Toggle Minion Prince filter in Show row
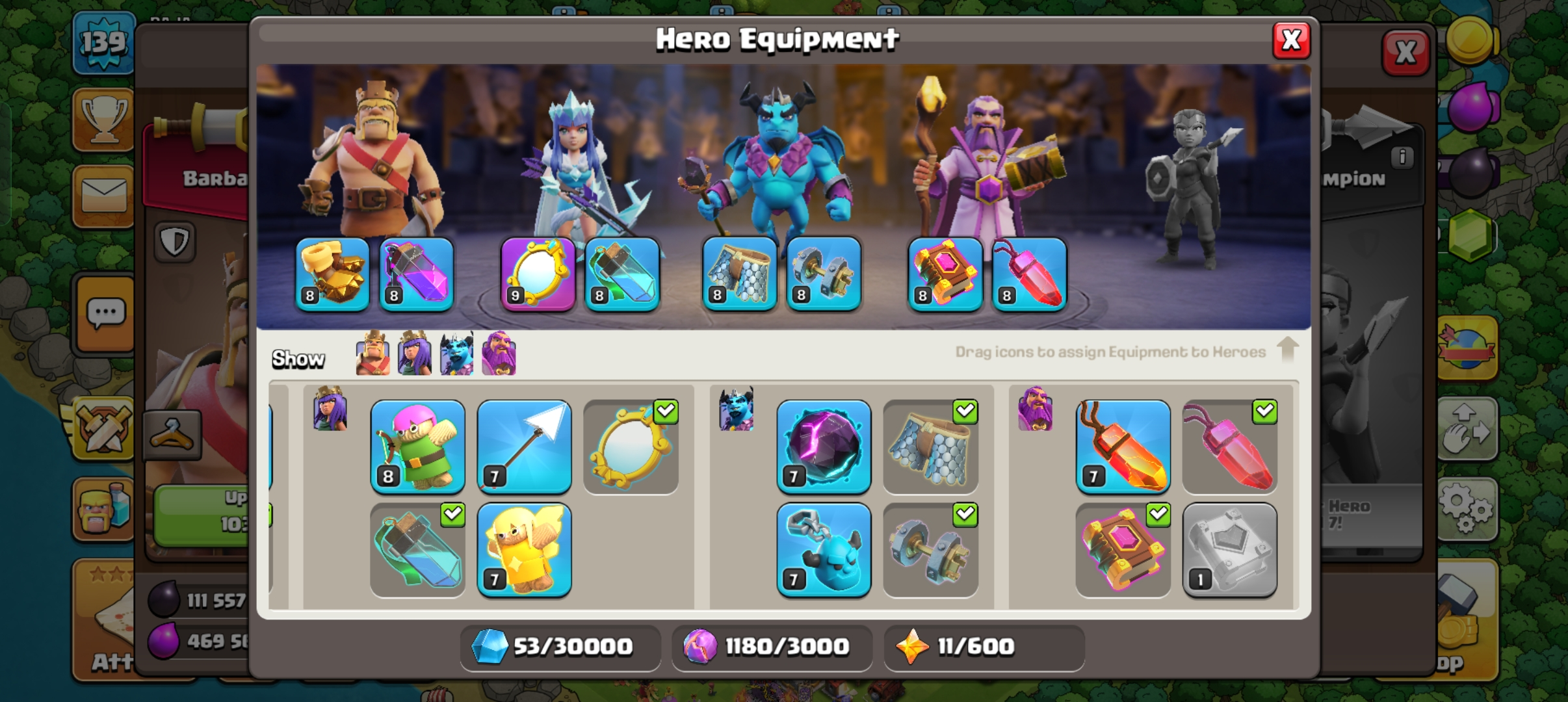The image size is (1568, 702). tap(456, 353)
